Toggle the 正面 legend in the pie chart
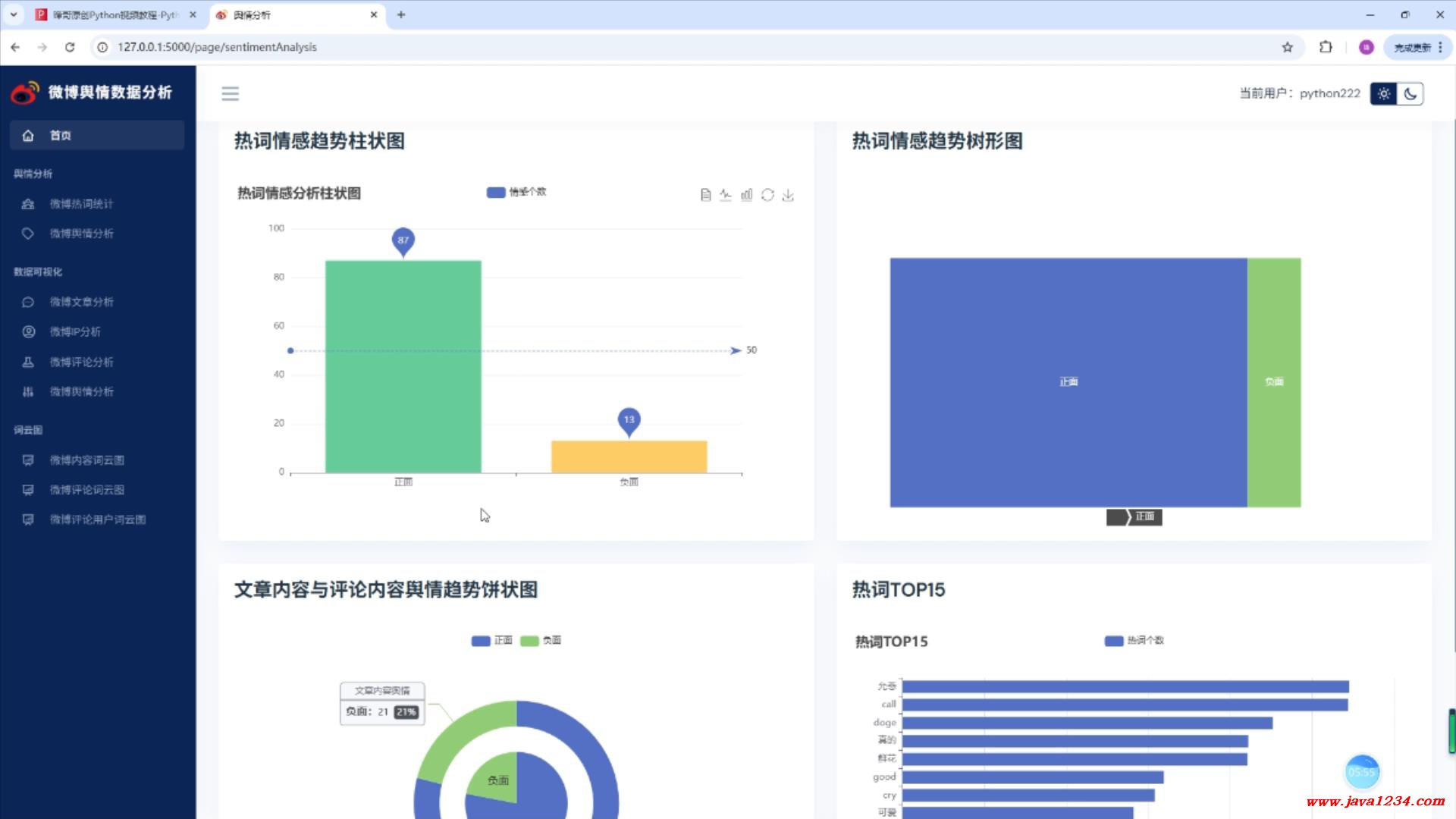This screenshot has height=819, width=1456. tap(491, 641)
